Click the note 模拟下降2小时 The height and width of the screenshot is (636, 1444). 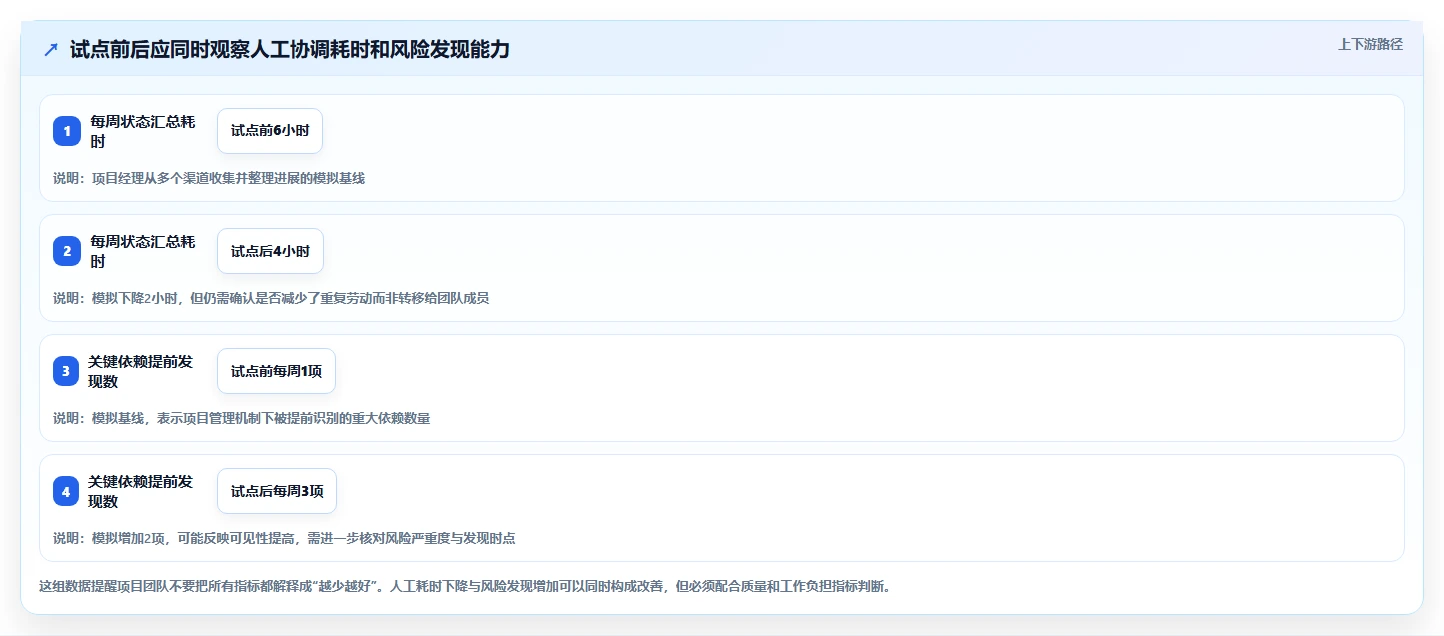tap(271, 298)
